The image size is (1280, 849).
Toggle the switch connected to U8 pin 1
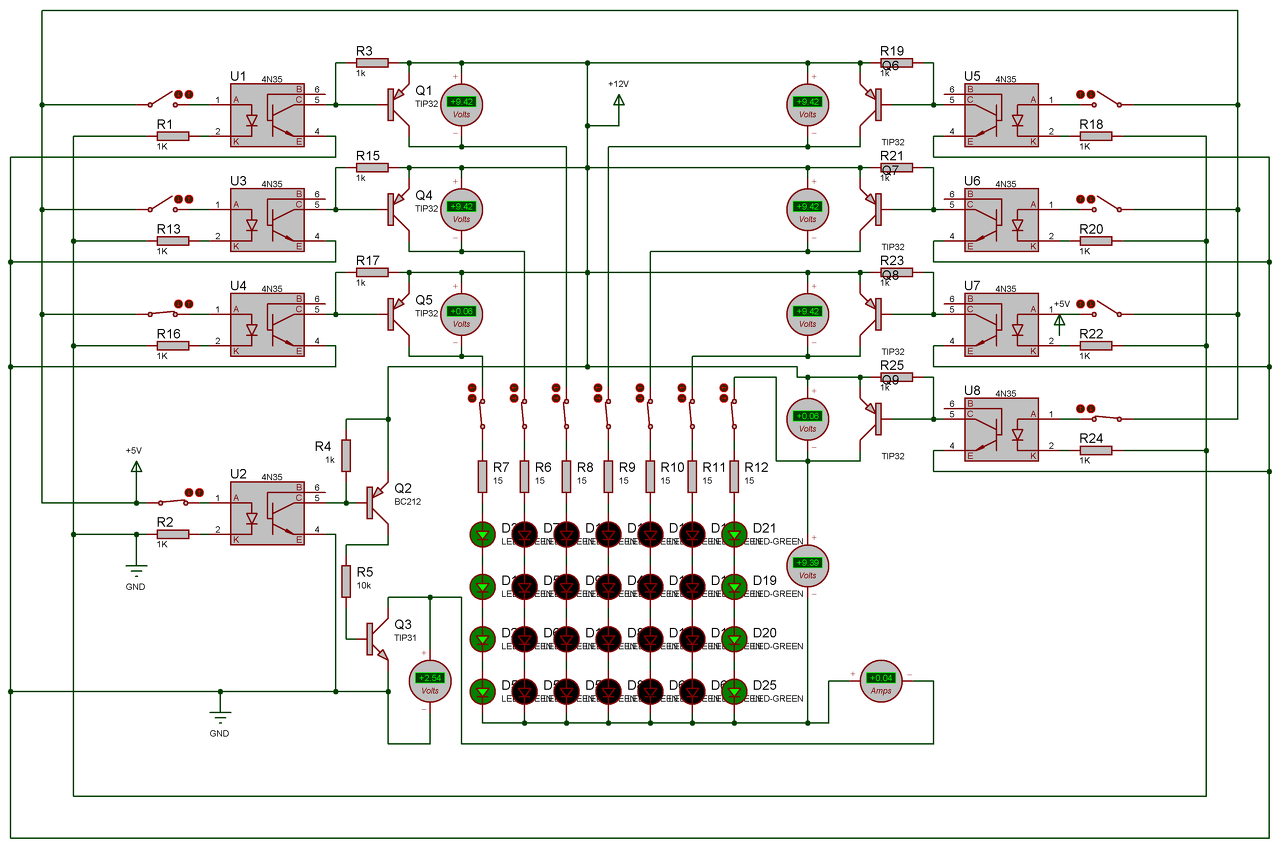coord(1100,413)
